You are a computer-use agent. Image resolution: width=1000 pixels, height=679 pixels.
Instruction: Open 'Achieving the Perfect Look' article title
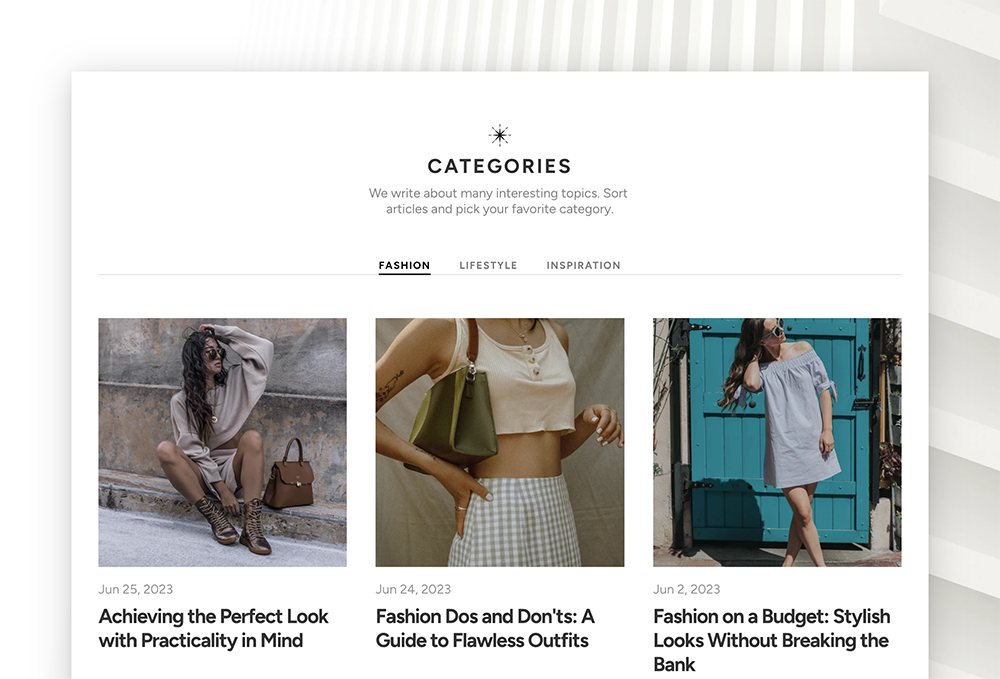(x=213, y=628)
